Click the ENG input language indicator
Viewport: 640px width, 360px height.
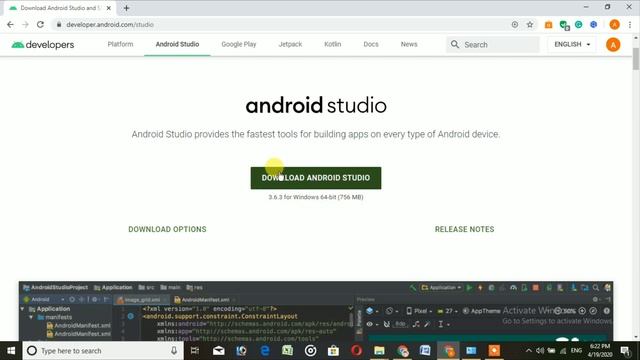pyautogui.click(x=576, y=351)
